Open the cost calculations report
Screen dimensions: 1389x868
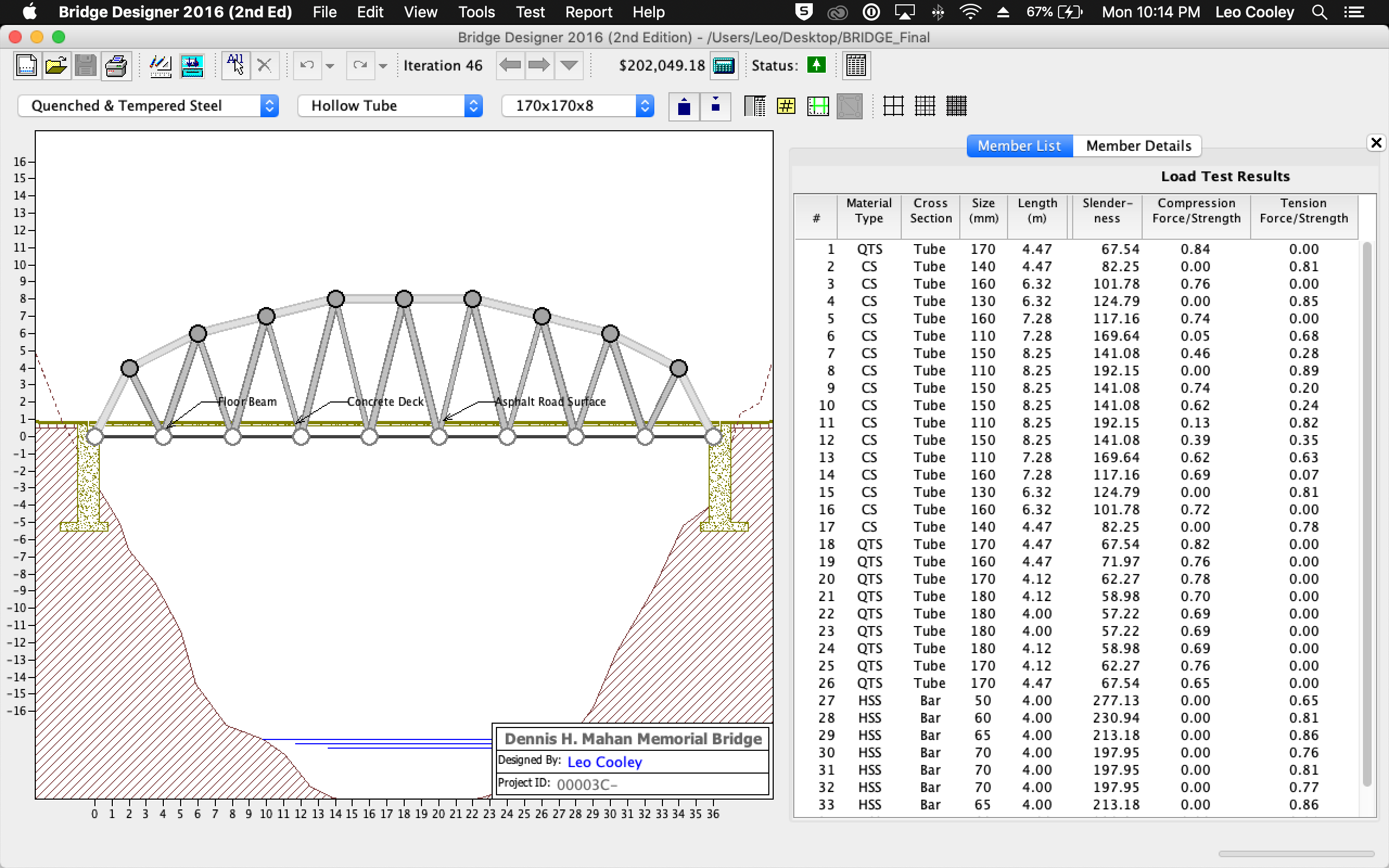click(x=723, y=66)
